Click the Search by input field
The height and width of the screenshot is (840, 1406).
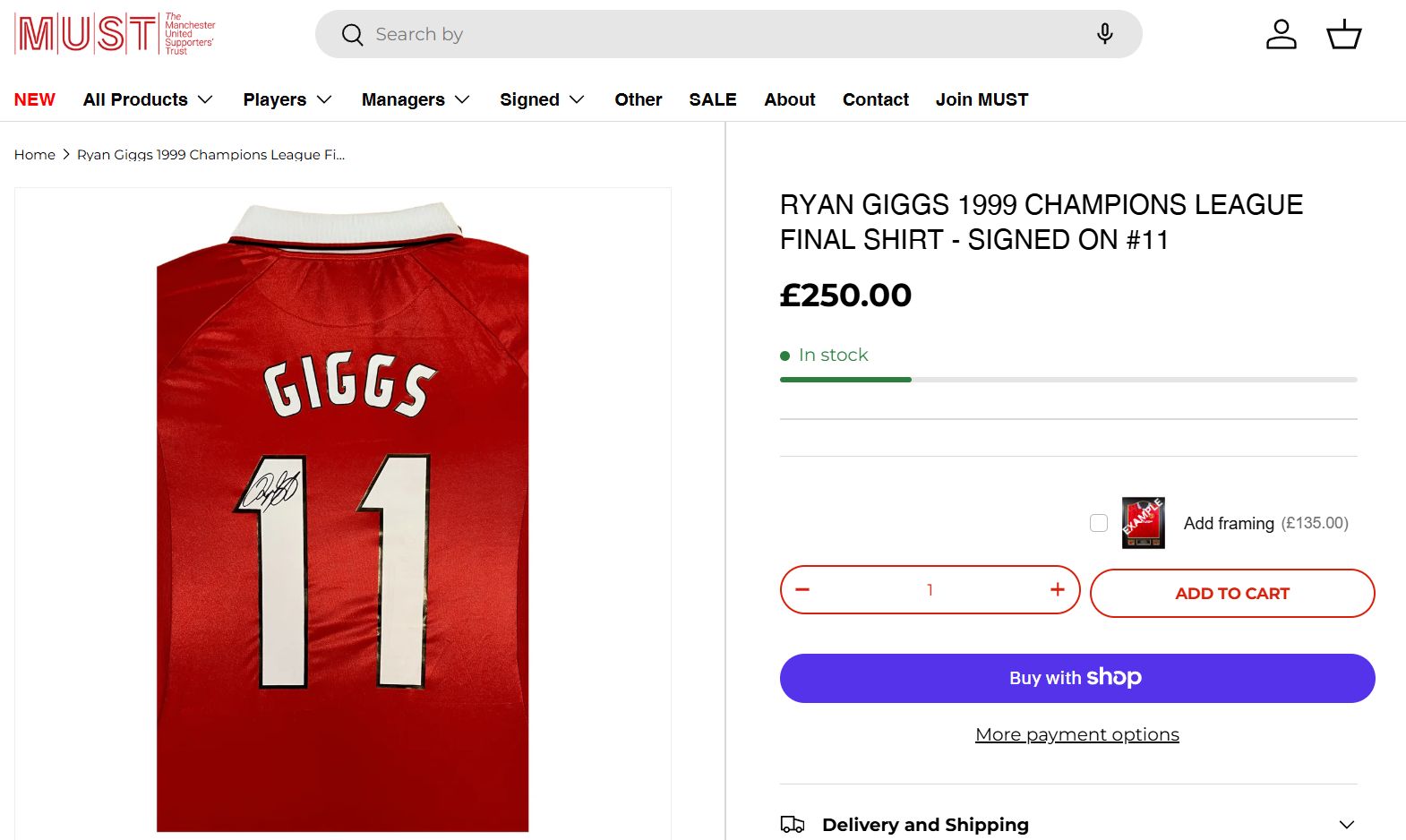point(716,34)
